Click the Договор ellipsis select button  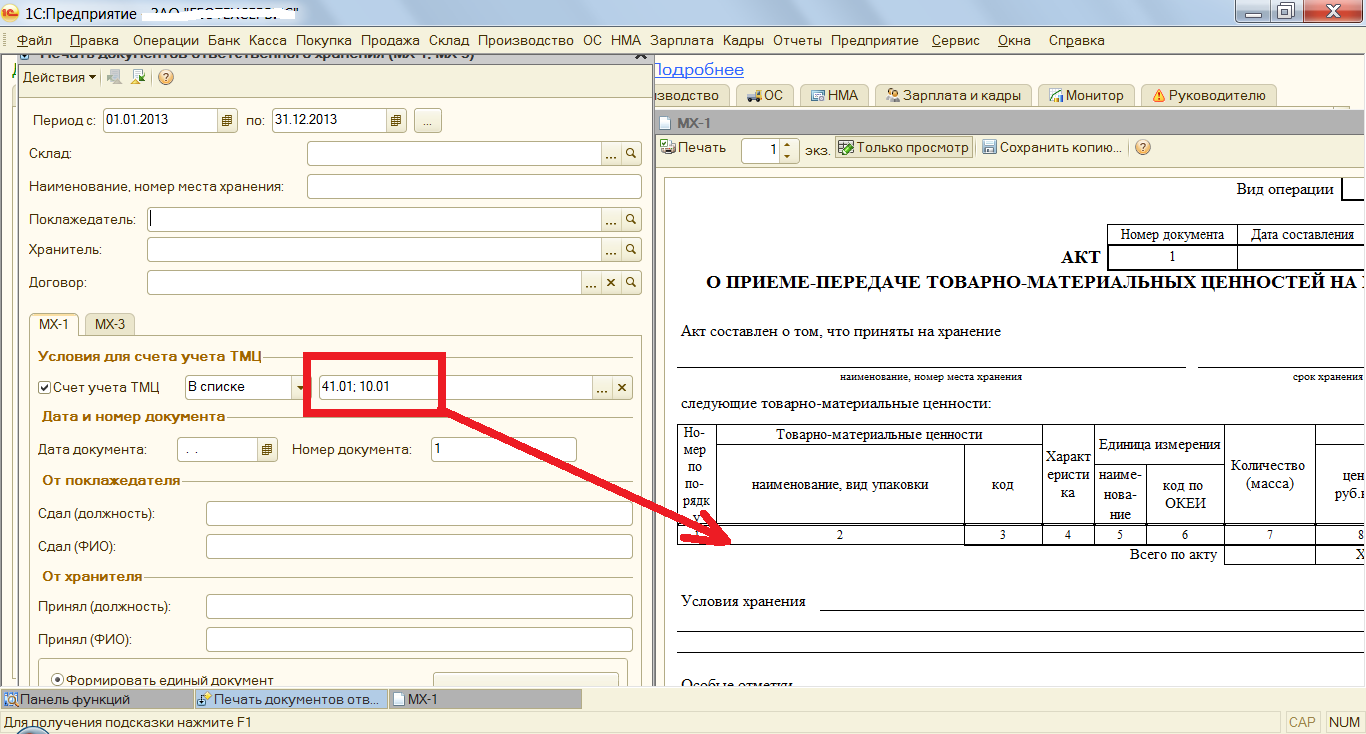592,283
